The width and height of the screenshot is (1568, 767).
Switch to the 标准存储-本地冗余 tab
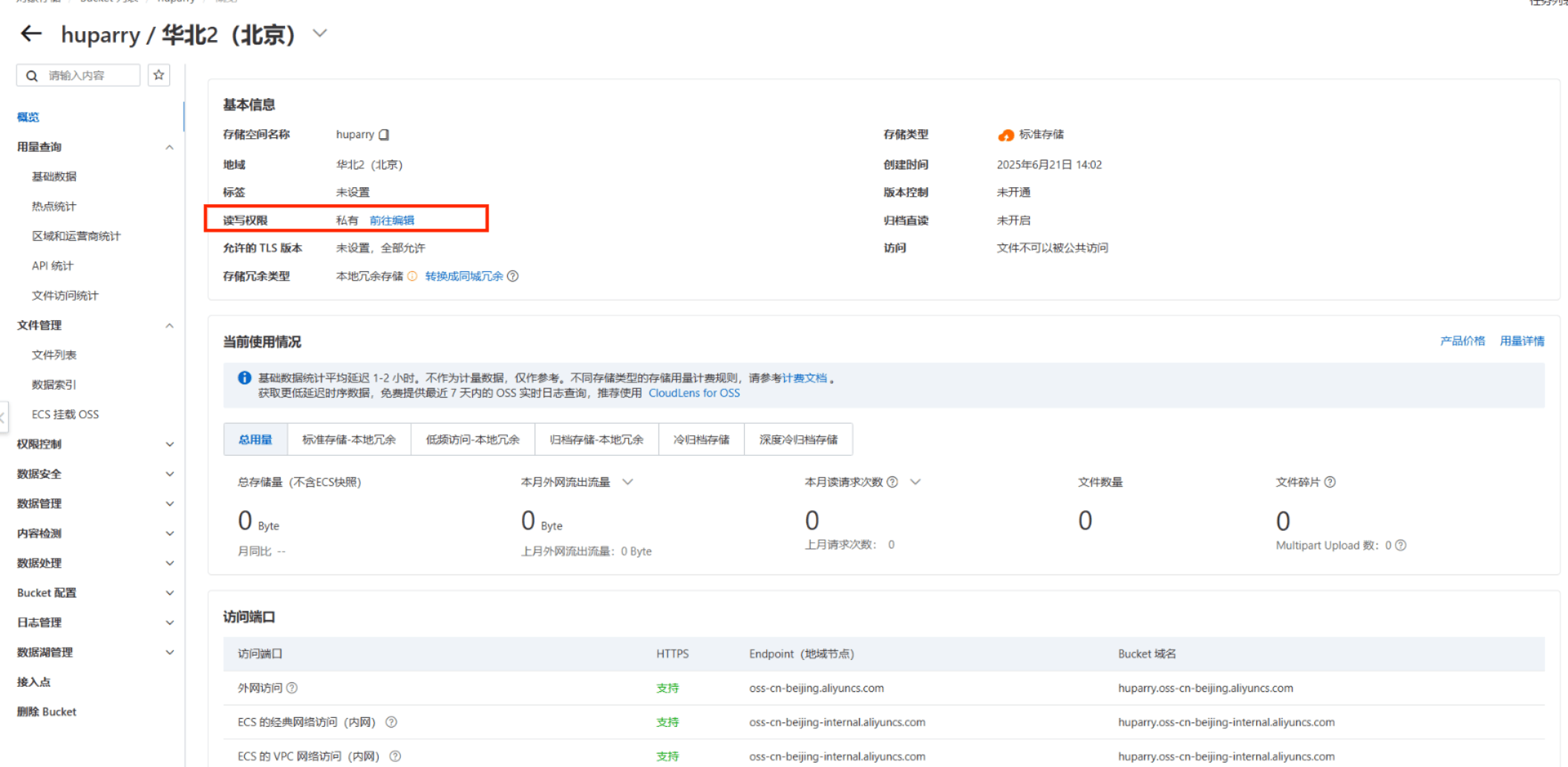pyautogui.click(x=349, y=440)
